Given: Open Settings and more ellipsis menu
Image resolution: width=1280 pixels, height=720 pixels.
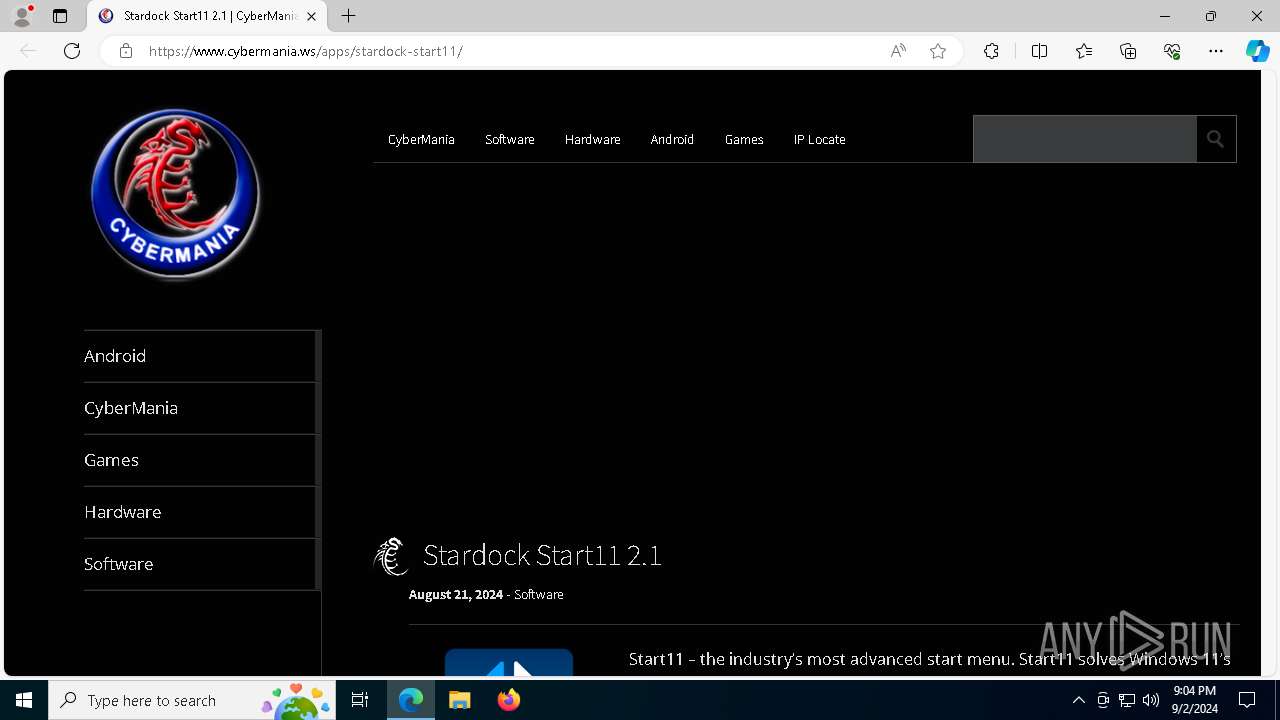Looking at the screenshot, I should (1216, 51).
